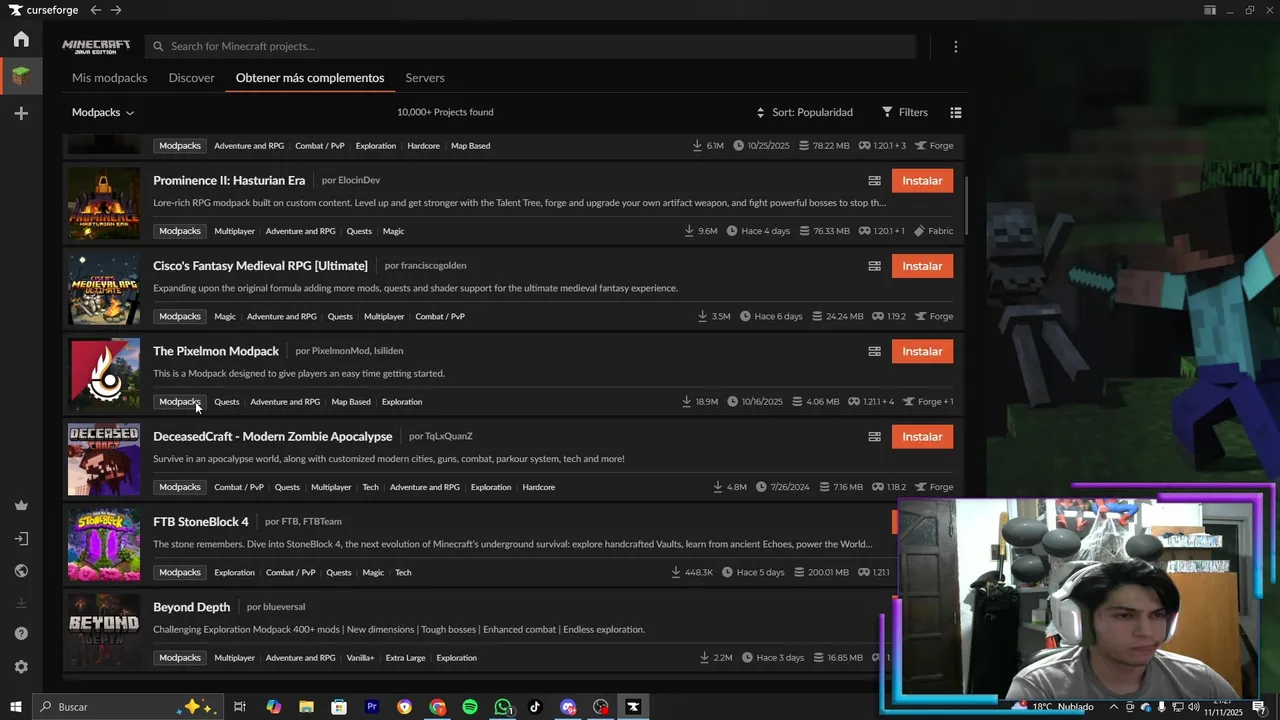
Task: Click the sign-in arrow icon in sidebar
Action: [21, 539]
